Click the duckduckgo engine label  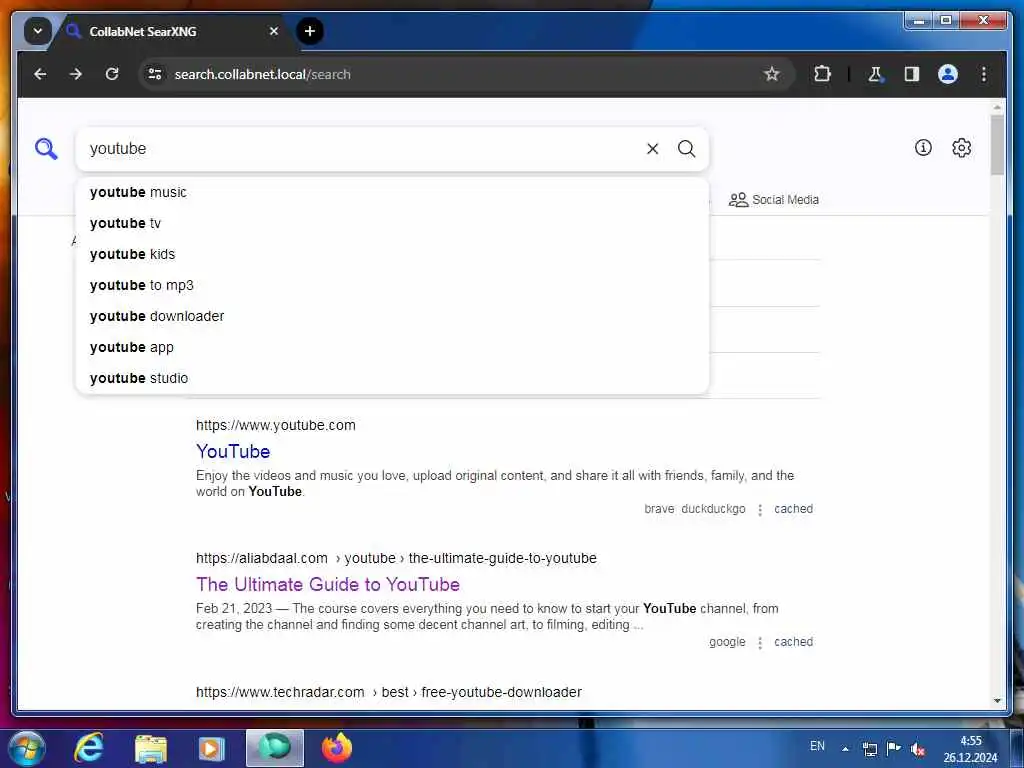[x=713, y=509]
